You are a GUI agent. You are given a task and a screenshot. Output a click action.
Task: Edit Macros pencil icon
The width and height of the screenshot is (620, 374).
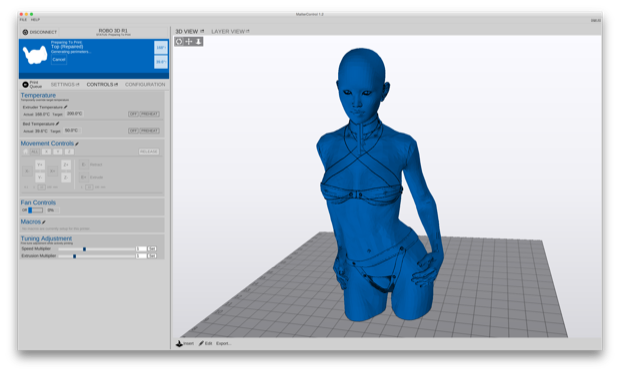(44, 222)
